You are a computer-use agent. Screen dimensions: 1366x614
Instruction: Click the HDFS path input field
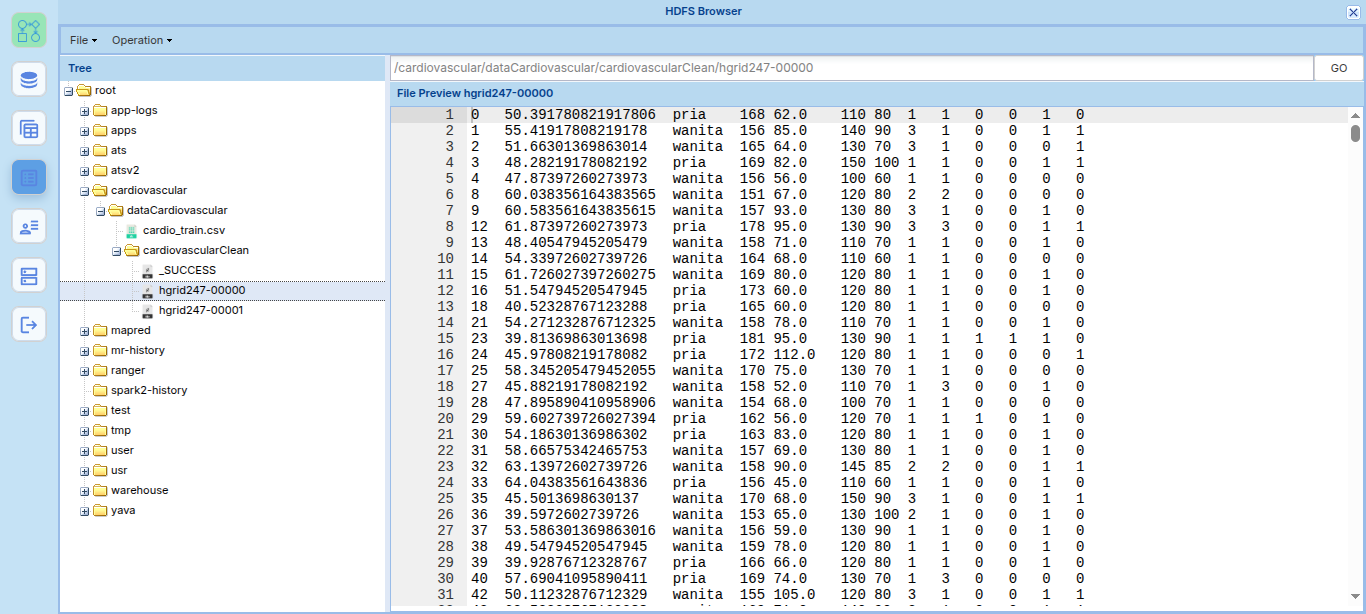851,68
